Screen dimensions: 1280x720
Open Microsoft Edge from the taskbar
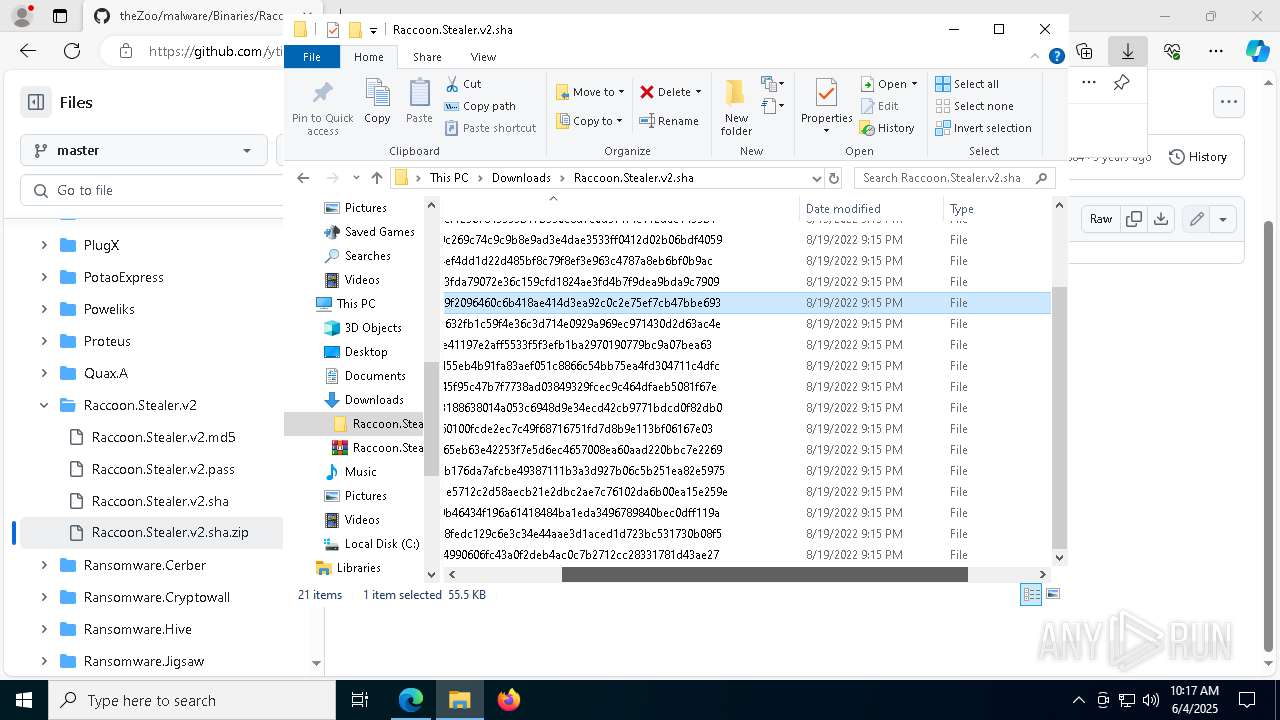(411, 700)
